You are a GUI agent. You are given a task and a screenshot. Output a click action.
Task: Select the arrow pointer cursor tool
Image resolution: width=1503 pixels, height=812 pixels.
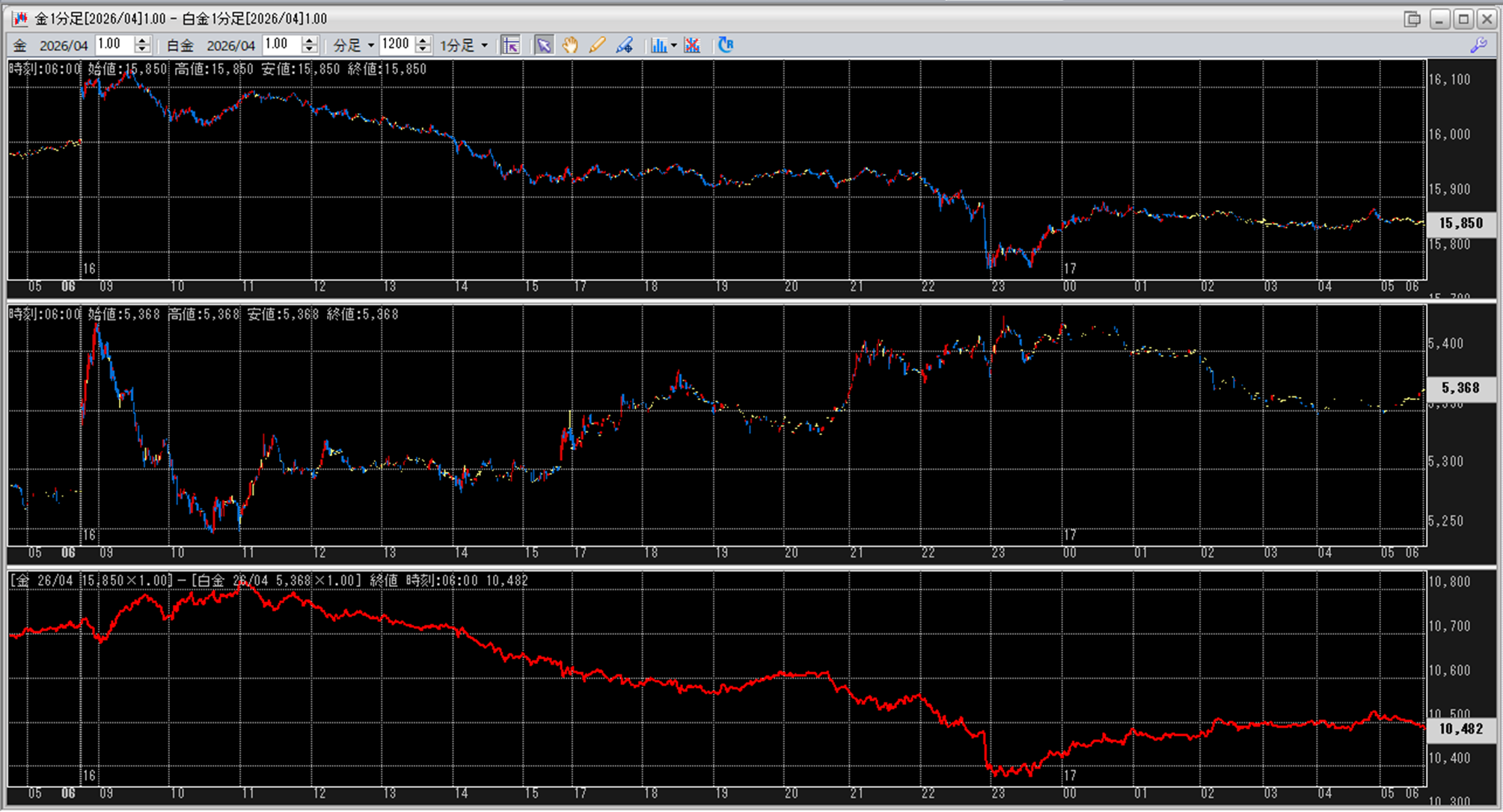pyautogui.click(x=544, y=46)
